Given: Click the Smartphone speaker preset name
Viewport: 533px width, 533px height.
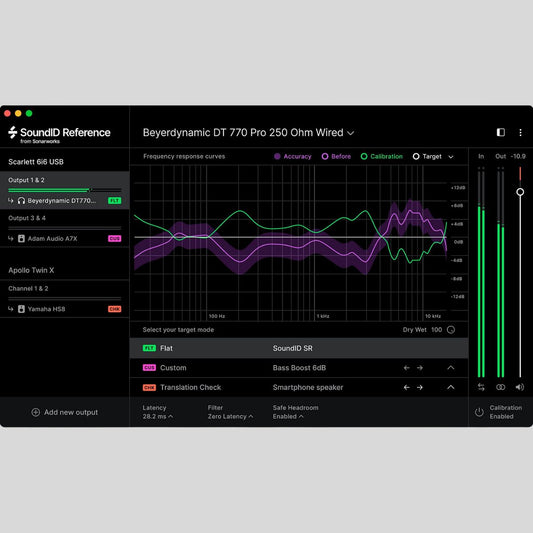Looking at the screenshot, I should click(x=308, y=388).
